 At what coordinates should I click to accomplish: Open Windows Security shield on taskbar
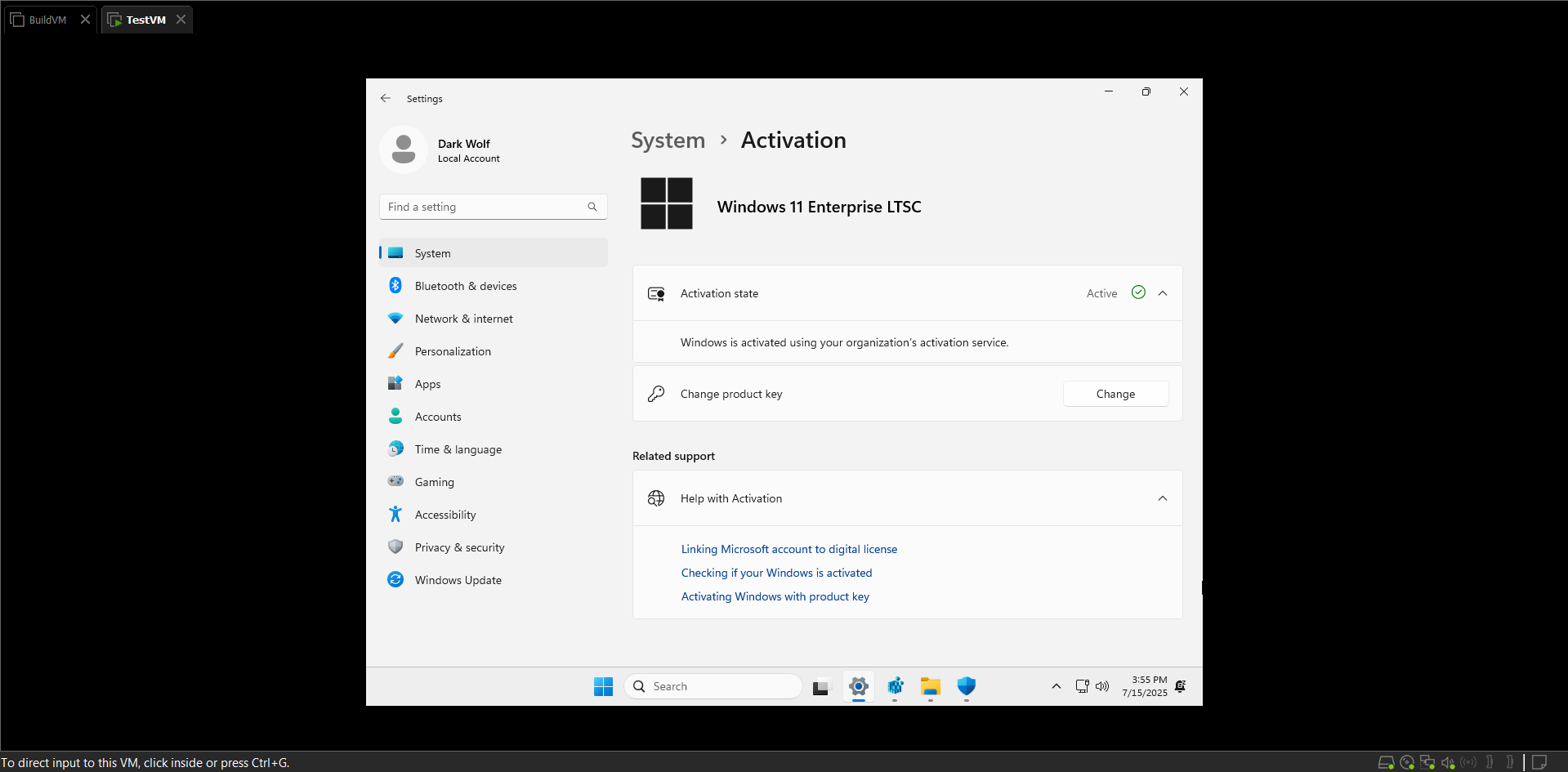tap(967, 686)
